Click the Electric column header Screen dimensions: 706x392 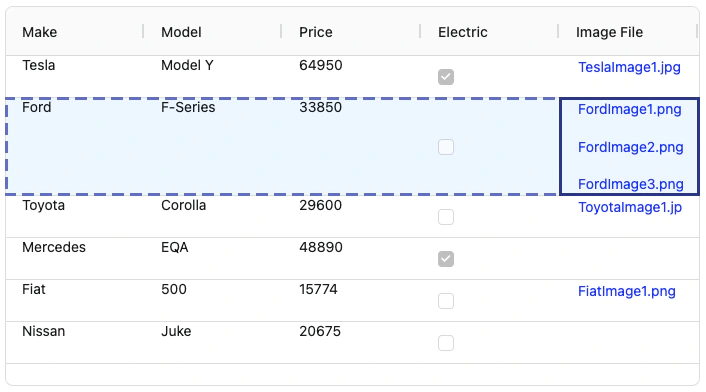[x=462, y=32]
